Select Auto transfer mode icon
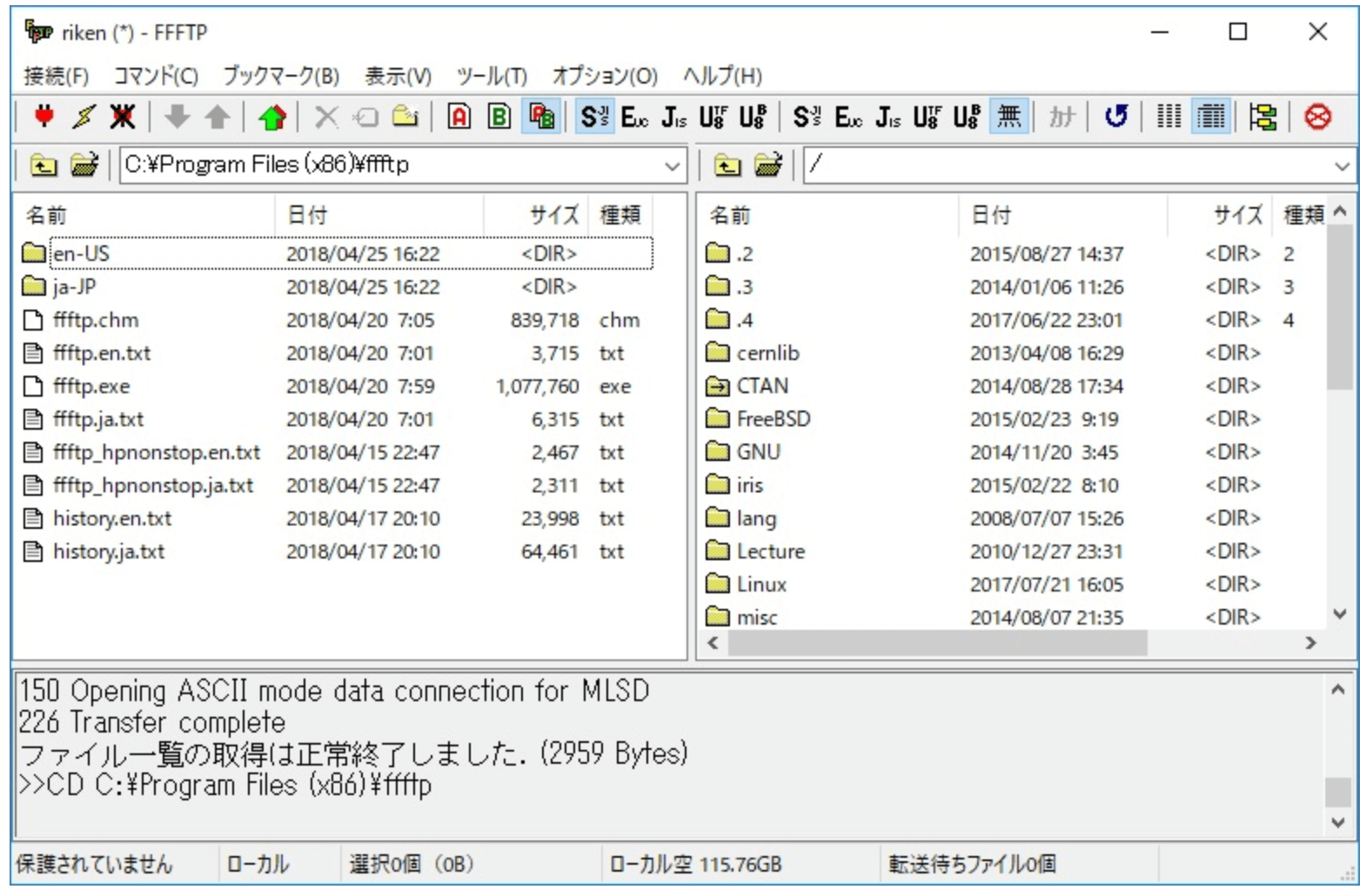The image size is (1366, 896). click(x=540, y=117)
